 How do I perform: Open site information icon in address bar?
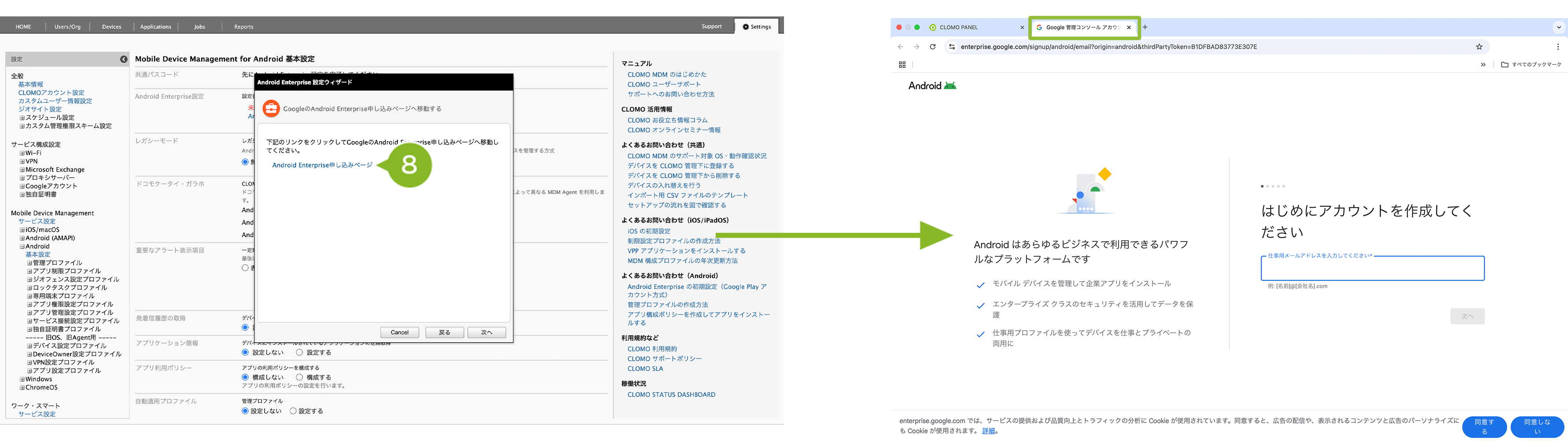click(952, 47)
